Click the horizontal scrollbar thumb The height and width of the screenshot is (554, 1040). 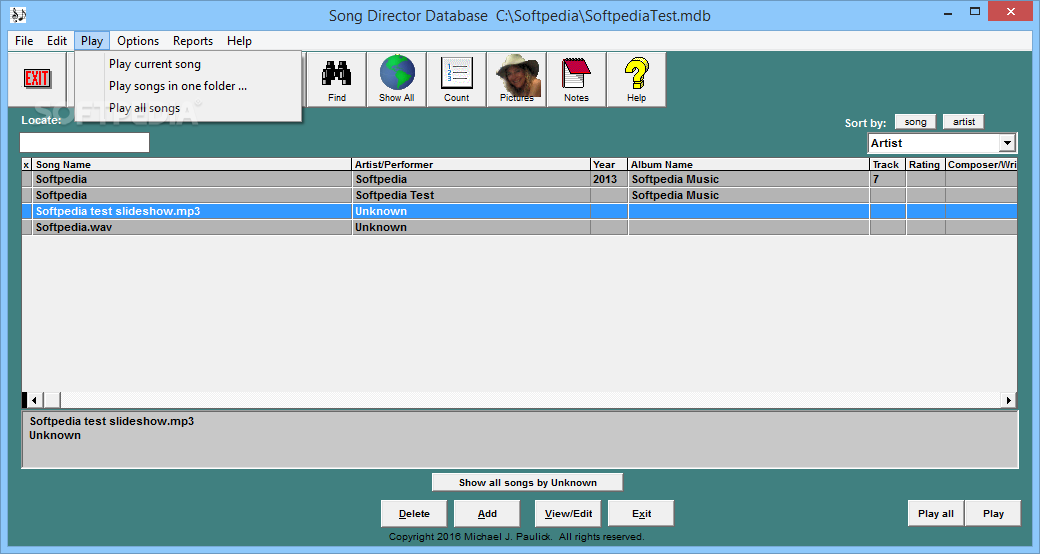pyautogui.click(x=52, y=400)
